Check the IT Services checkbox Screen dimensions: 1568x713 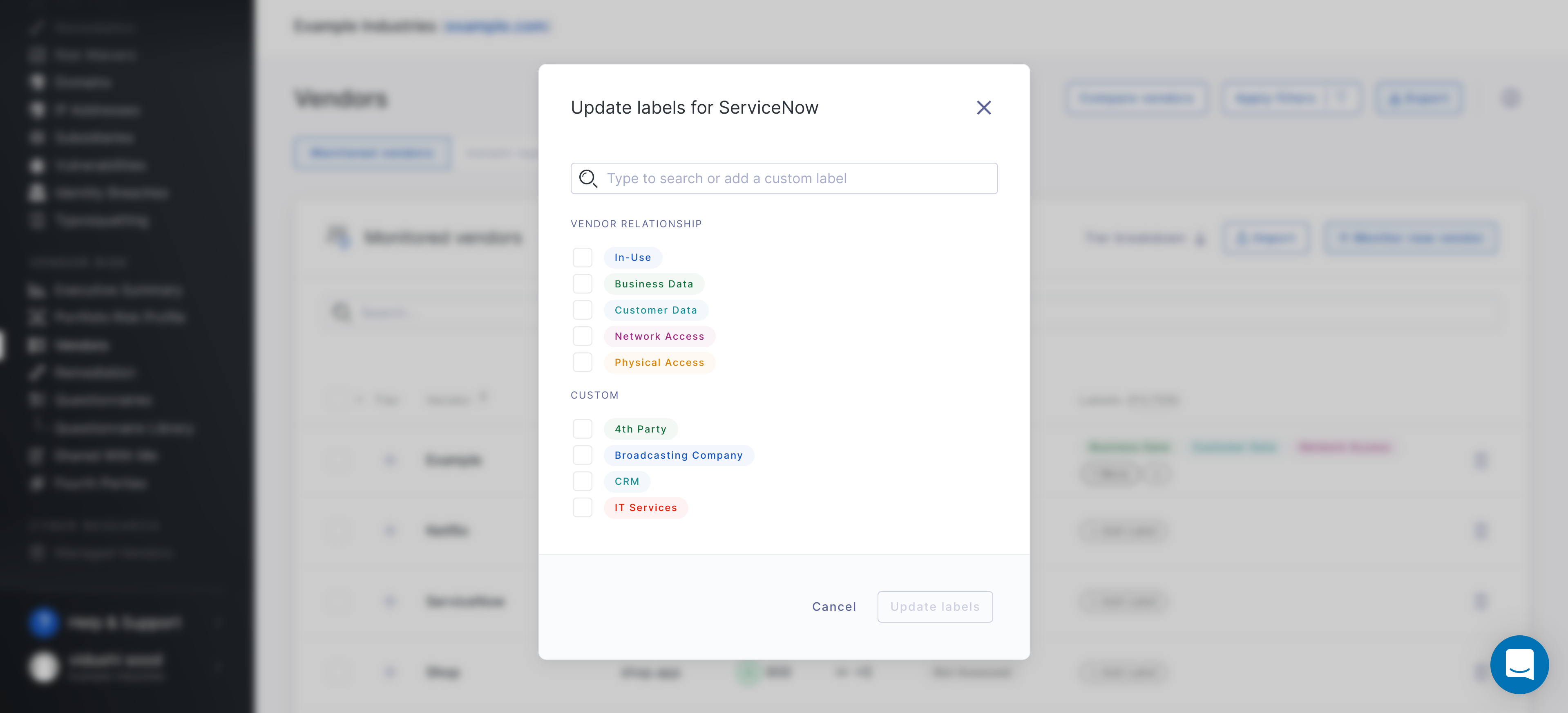point(583,508)
